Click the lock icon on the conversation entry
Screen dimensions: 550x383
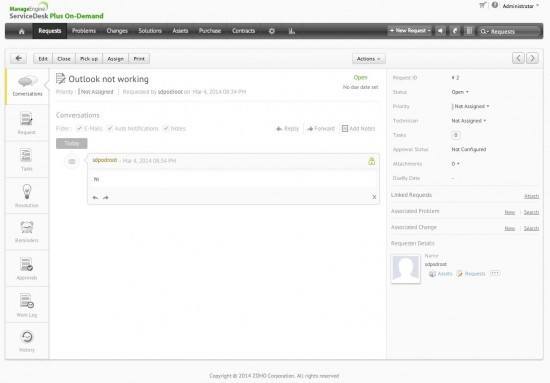pyautogui.click(x=371, y=161)
